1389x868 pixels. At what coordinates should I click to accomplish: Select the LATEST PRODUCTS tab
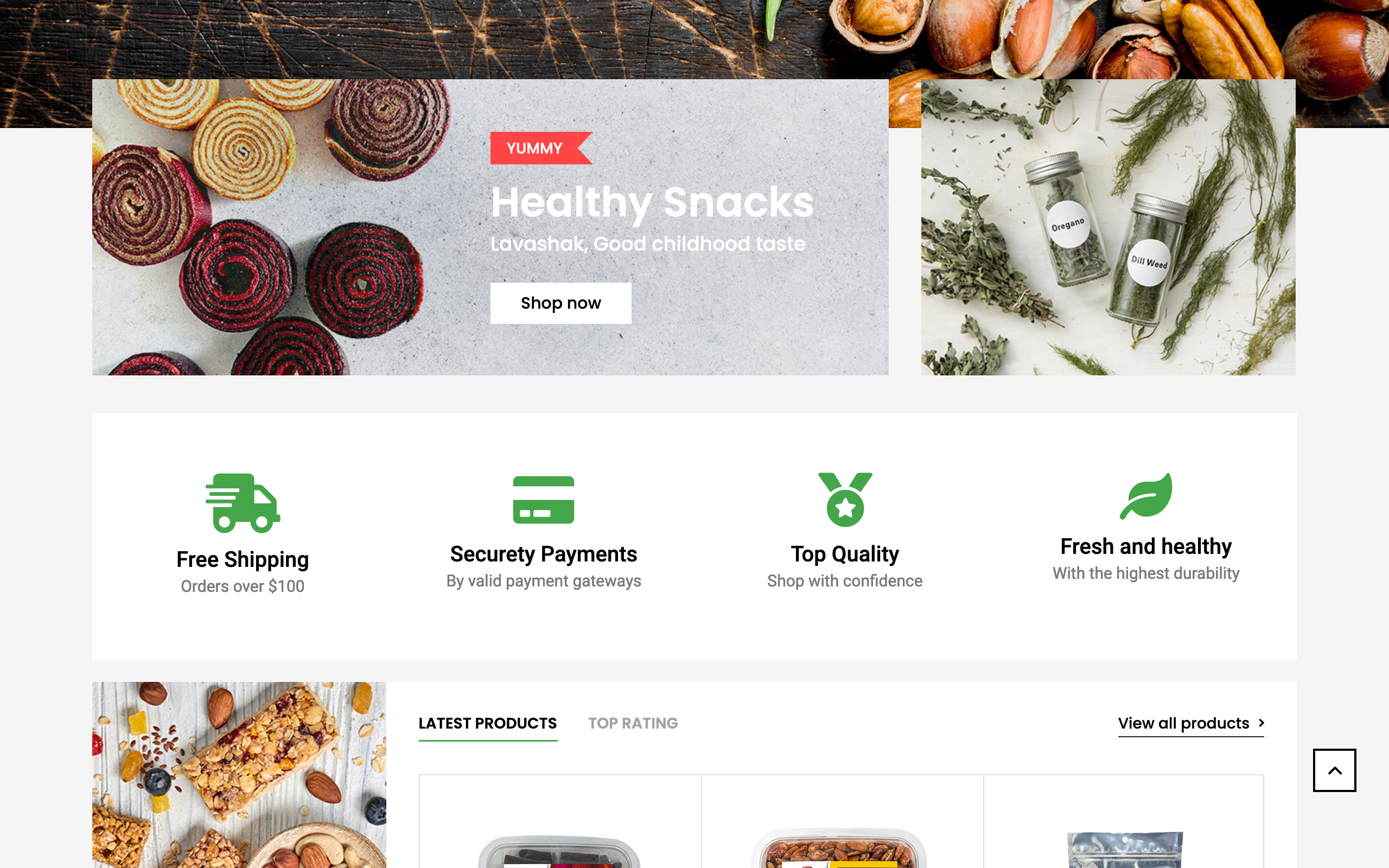click(488, 723)
